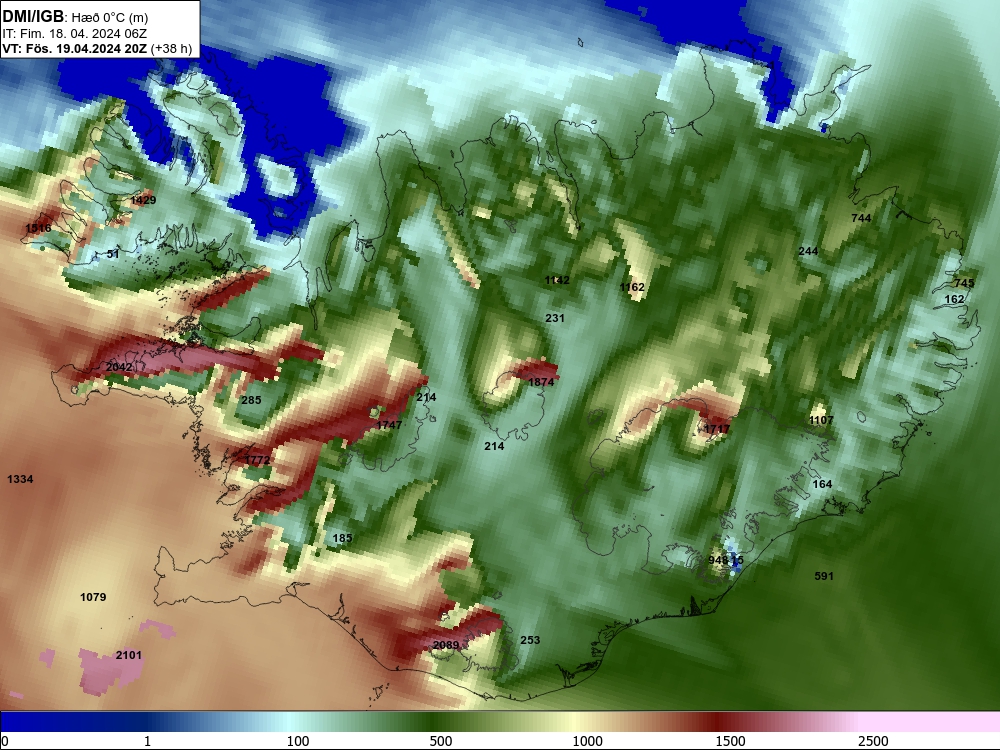1000x750 pixels.
Task: Click the map value "1429"
Action: coord(143,200)
